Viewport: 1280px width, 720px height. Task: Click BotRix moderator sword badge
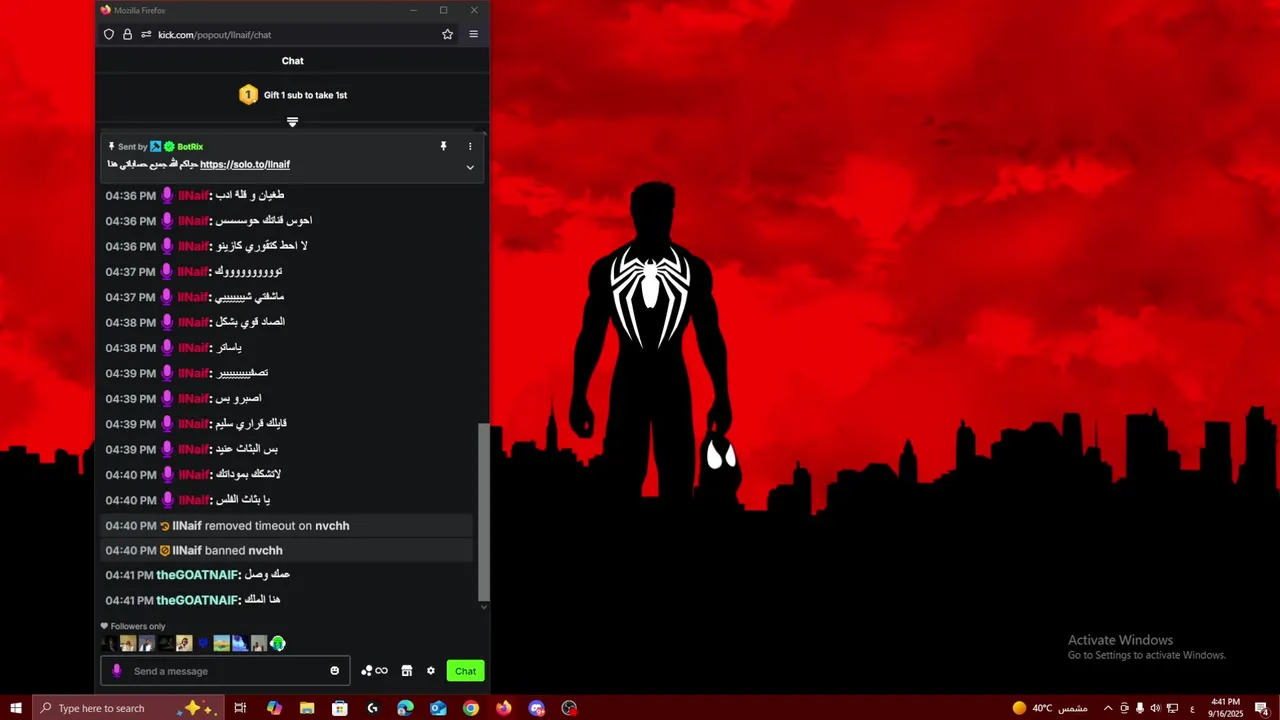(x=155, y=147)
